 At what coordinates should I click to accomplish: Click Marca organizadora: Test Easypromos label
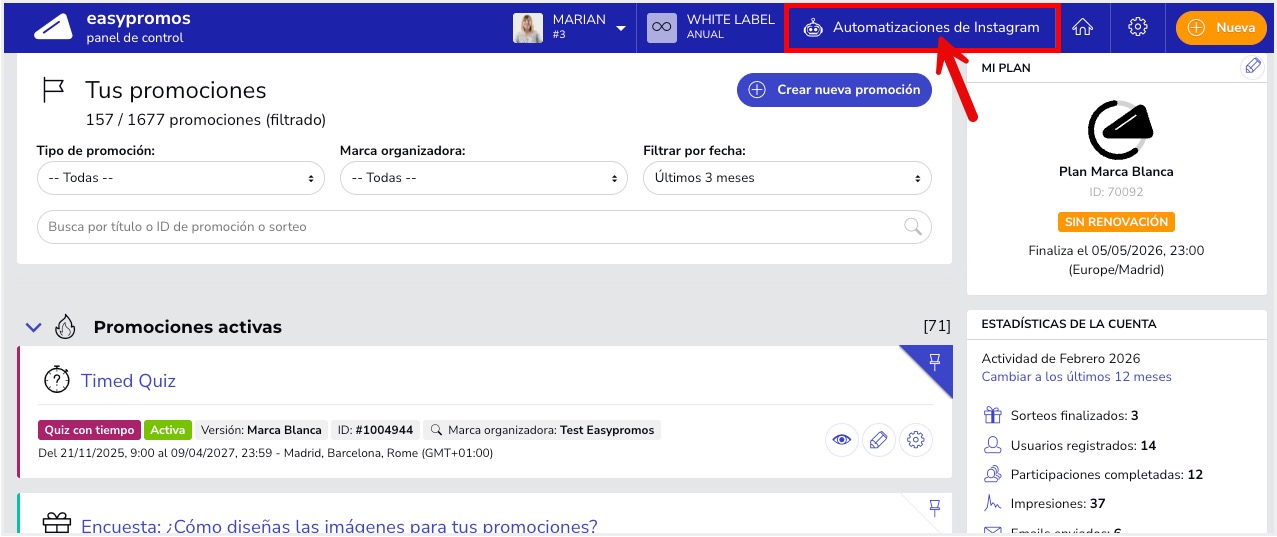point(542,430)
